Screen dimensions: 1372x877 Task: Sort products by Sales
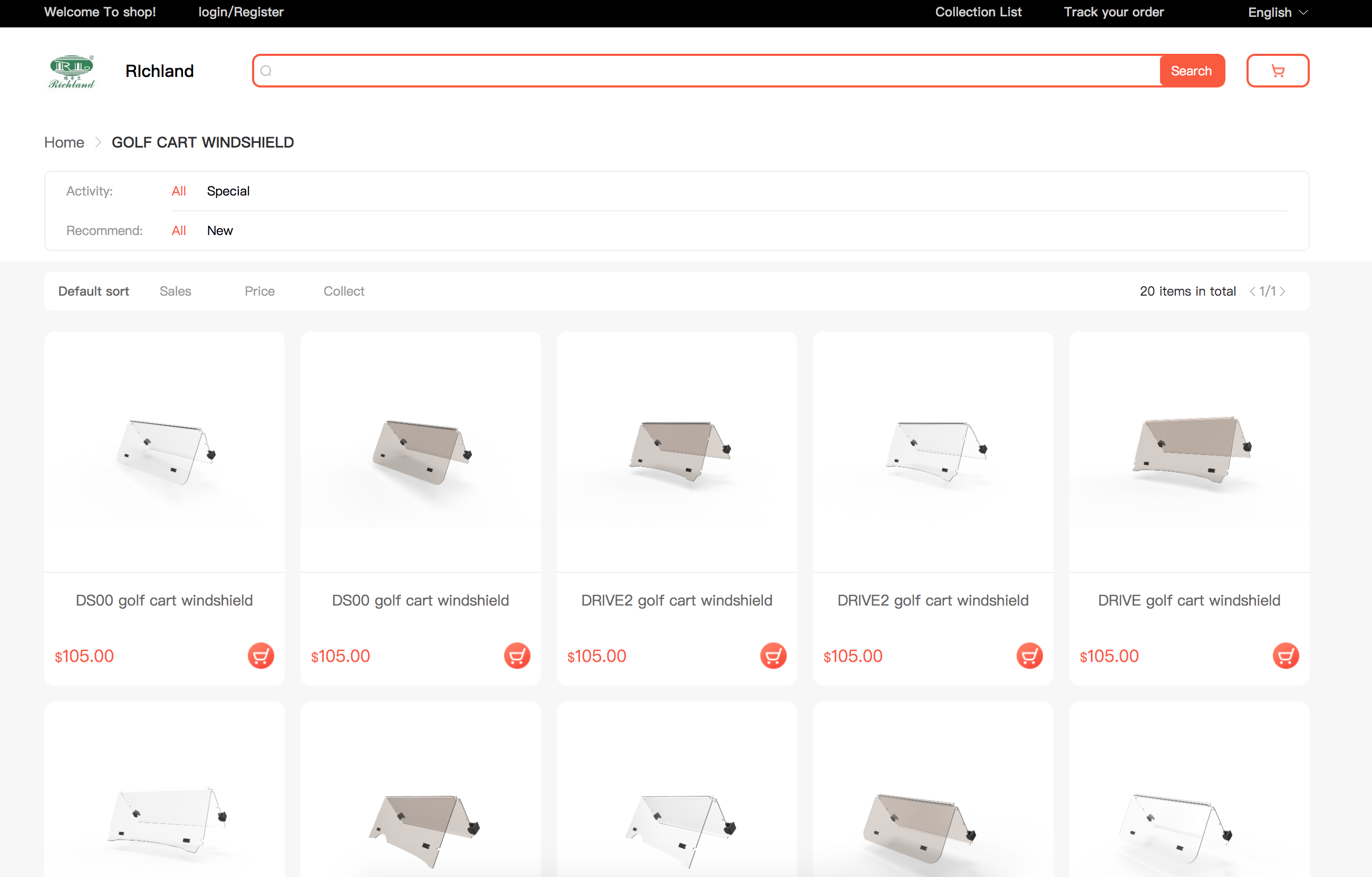(x=176, y=291)
